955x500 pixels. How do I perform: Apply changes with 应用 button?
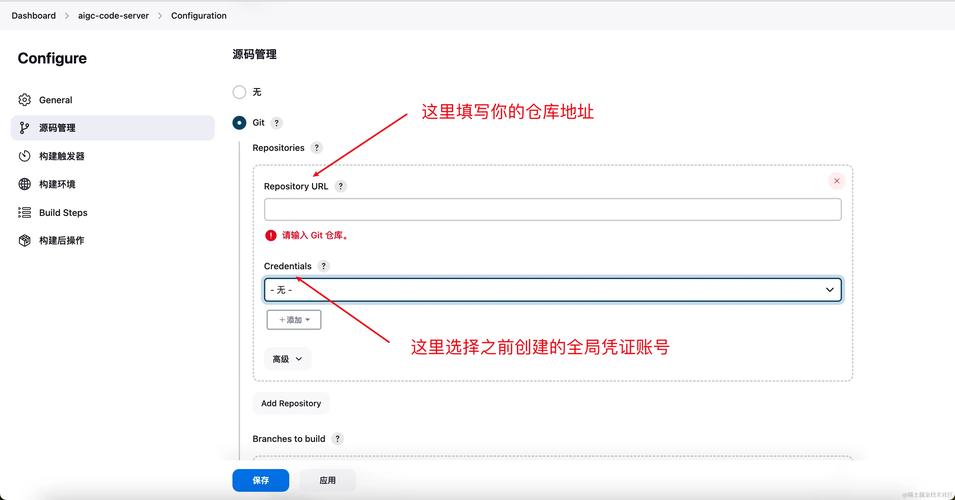coord(328,481)
